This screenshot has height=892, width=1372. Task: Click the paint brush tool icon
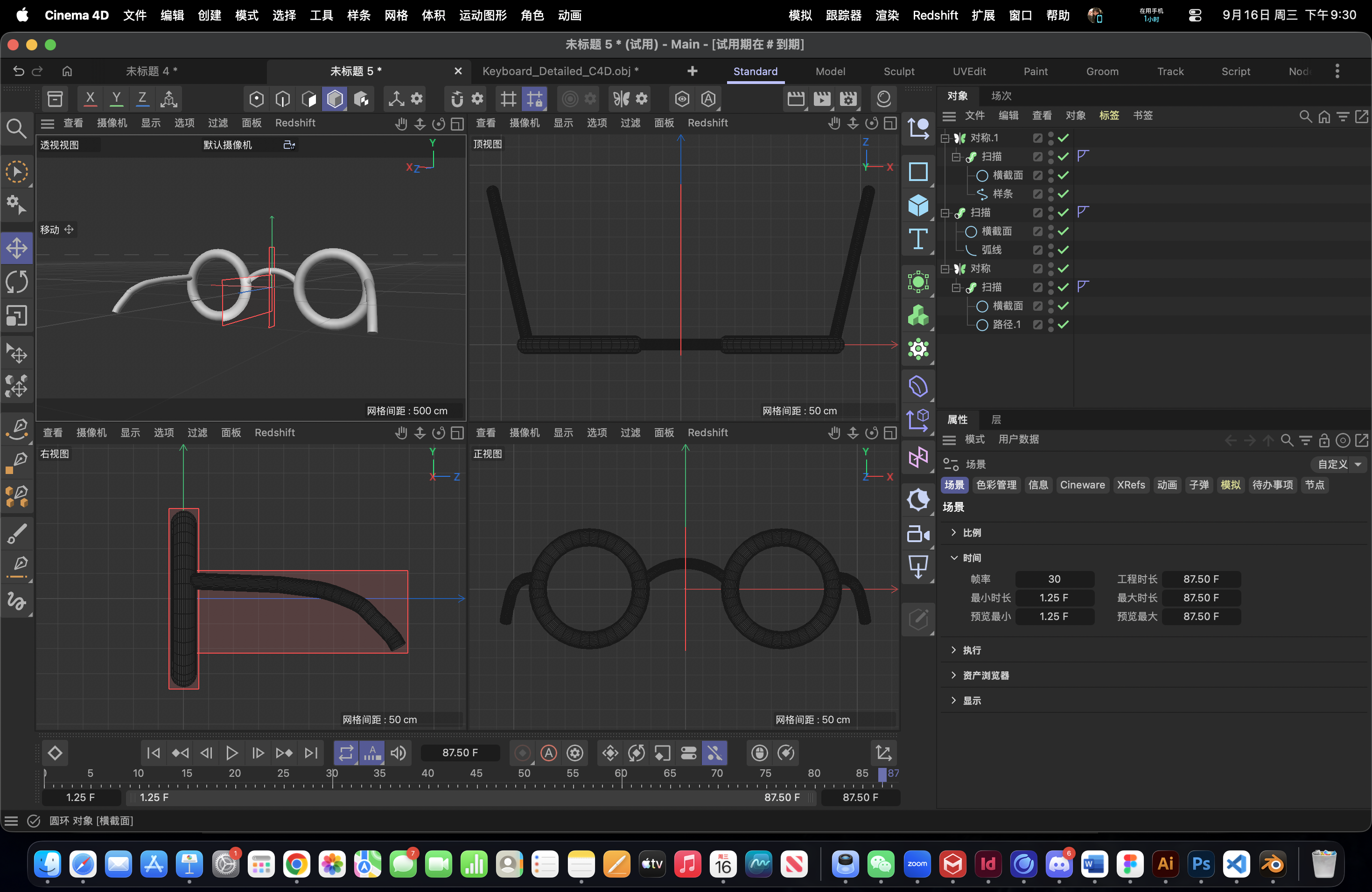(17, 534)
